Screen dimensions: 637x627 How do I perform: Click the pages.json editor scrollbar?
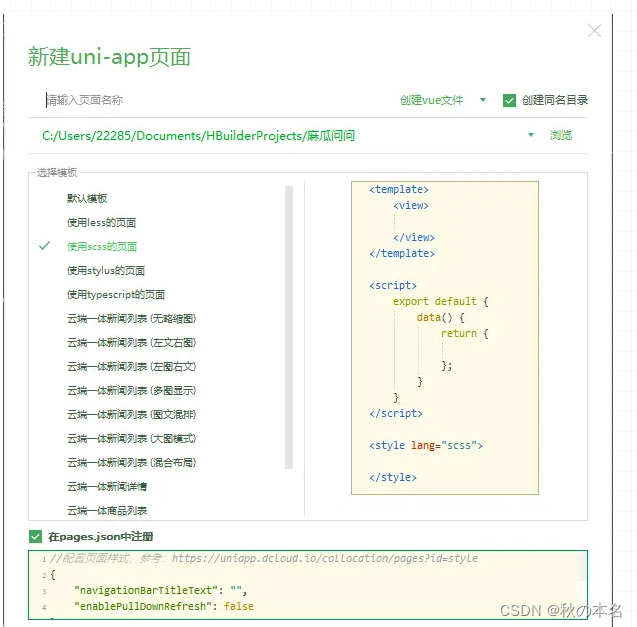582,566
